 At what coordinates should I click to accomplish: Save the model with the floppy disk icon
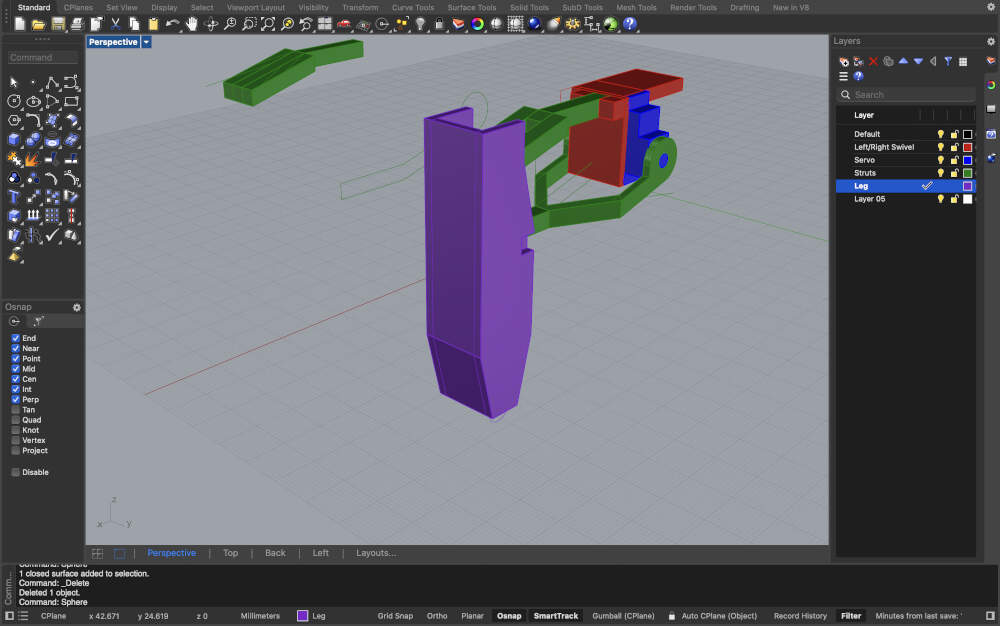pos(58,24)
